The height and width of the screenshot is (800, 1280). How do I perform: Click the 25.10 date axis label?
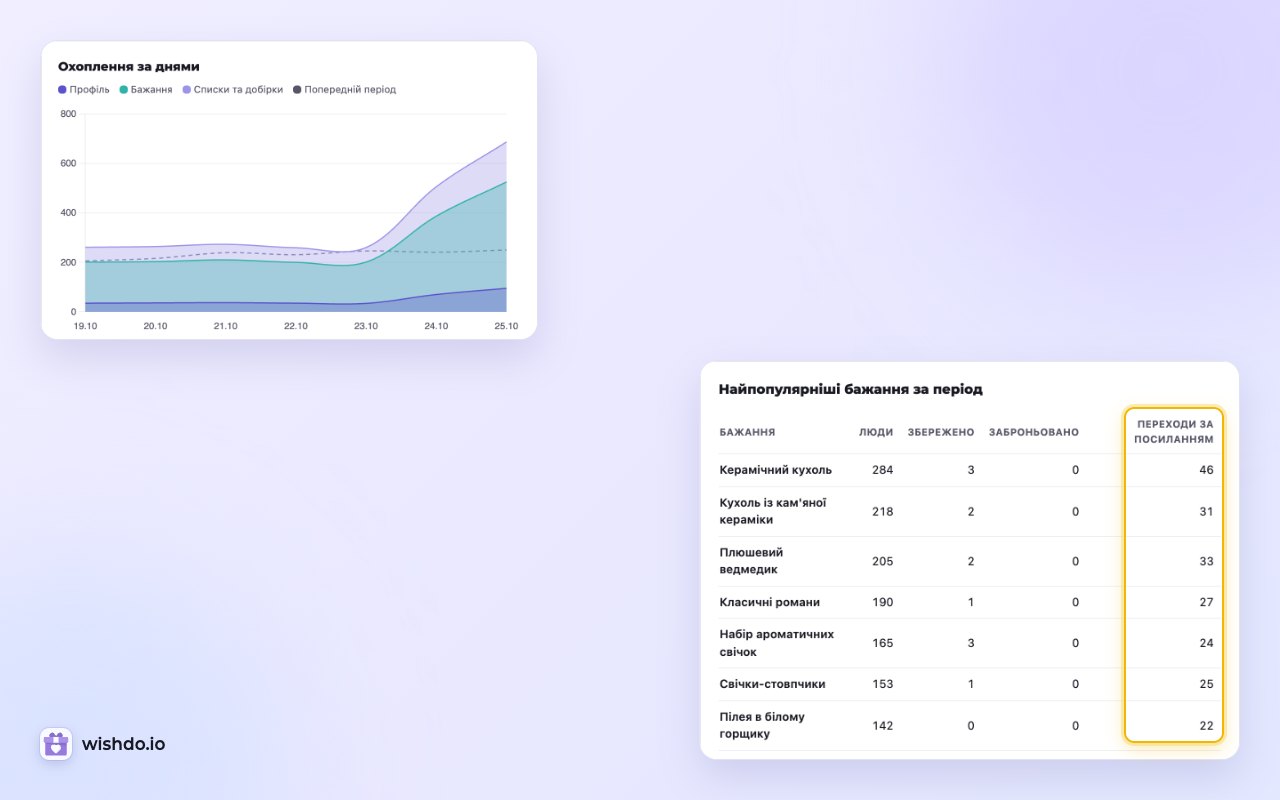tap(506, 326)
